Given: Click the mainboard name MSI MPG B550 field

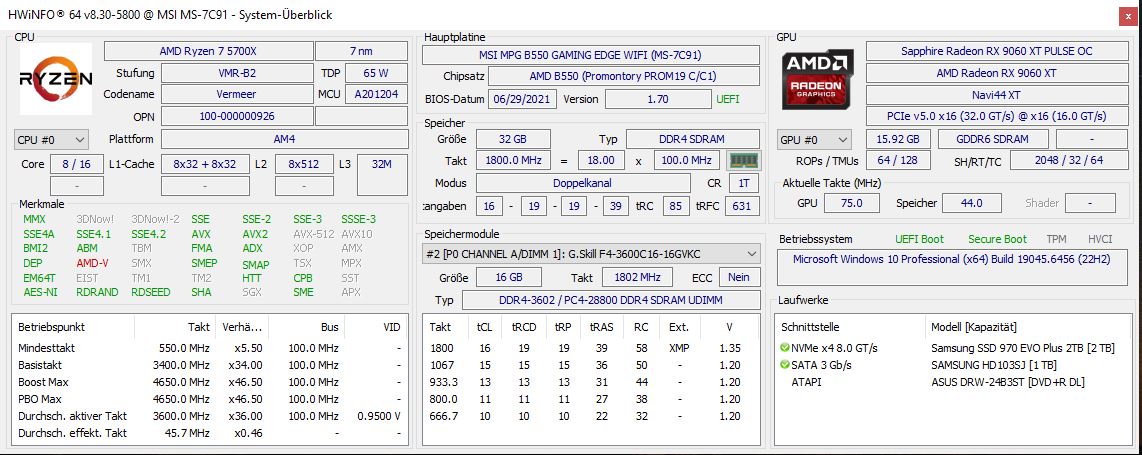Looking at the screenshot, I should [x=591, y=55].
